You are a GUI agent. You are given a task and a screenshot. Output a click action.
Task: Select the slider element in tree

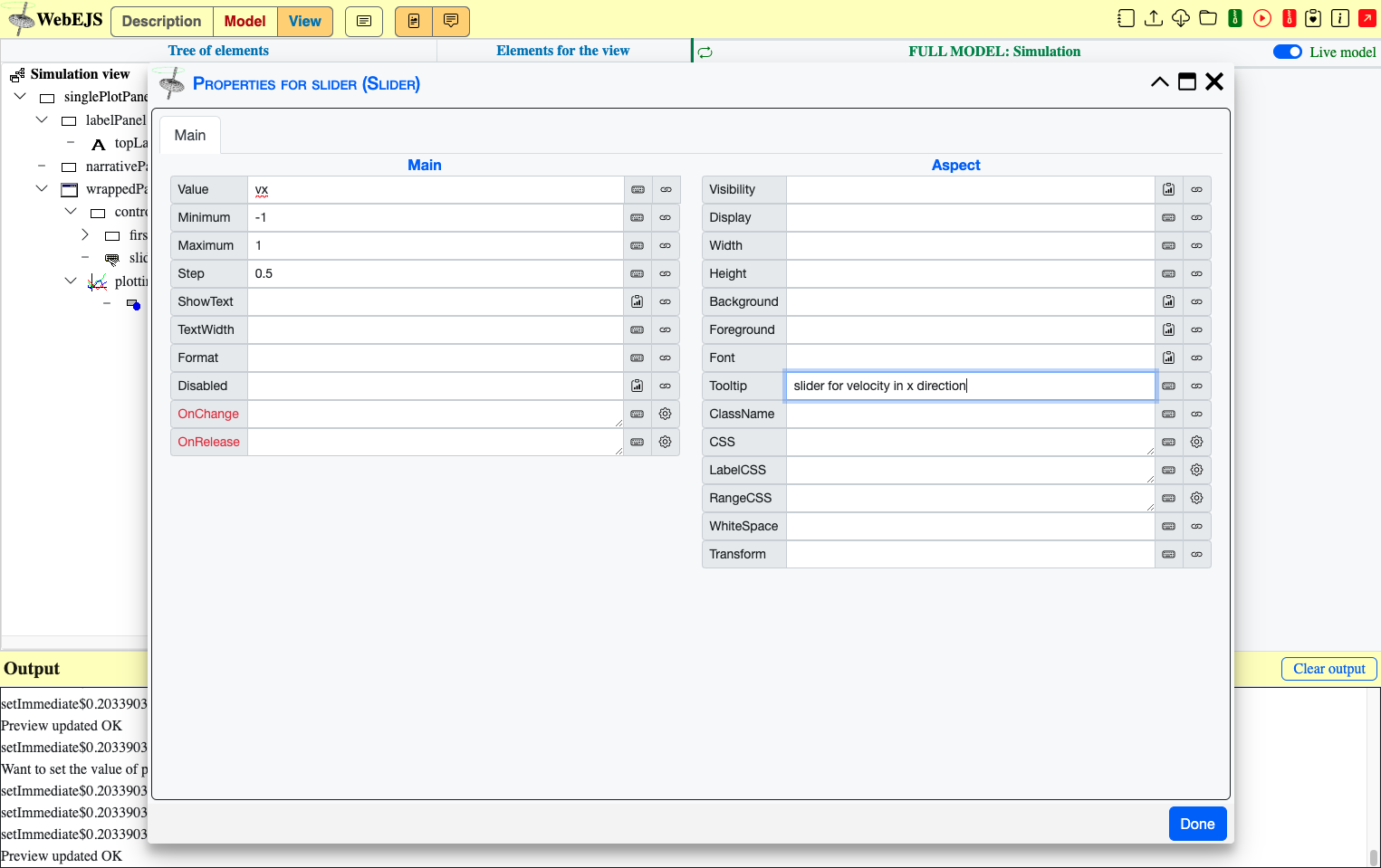pos(126,258)
